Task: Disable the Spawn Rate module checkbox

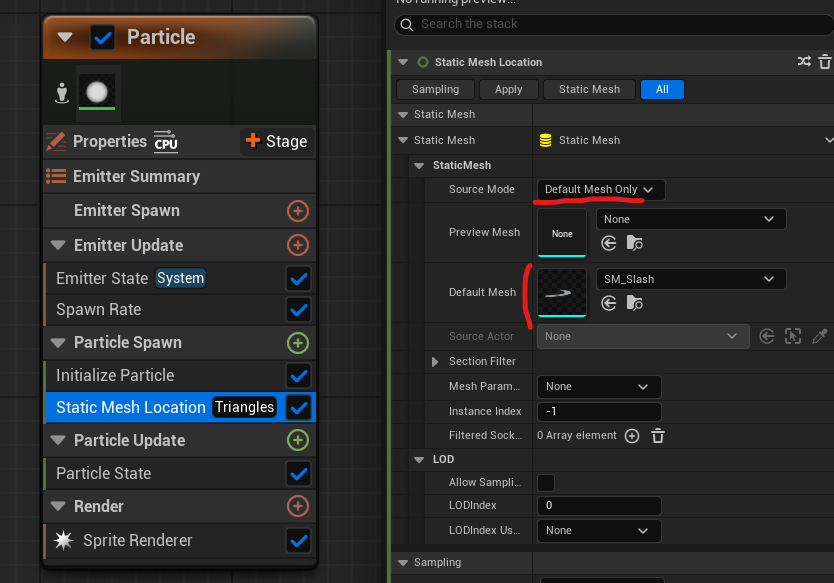Action: click(297, 309)
